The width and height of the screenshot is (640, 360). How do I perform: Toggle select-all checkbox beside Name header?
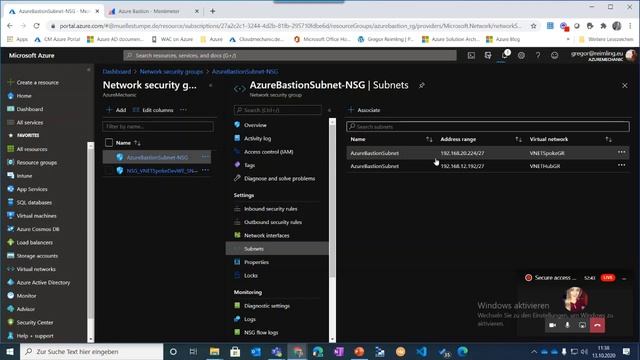point(109,142)
